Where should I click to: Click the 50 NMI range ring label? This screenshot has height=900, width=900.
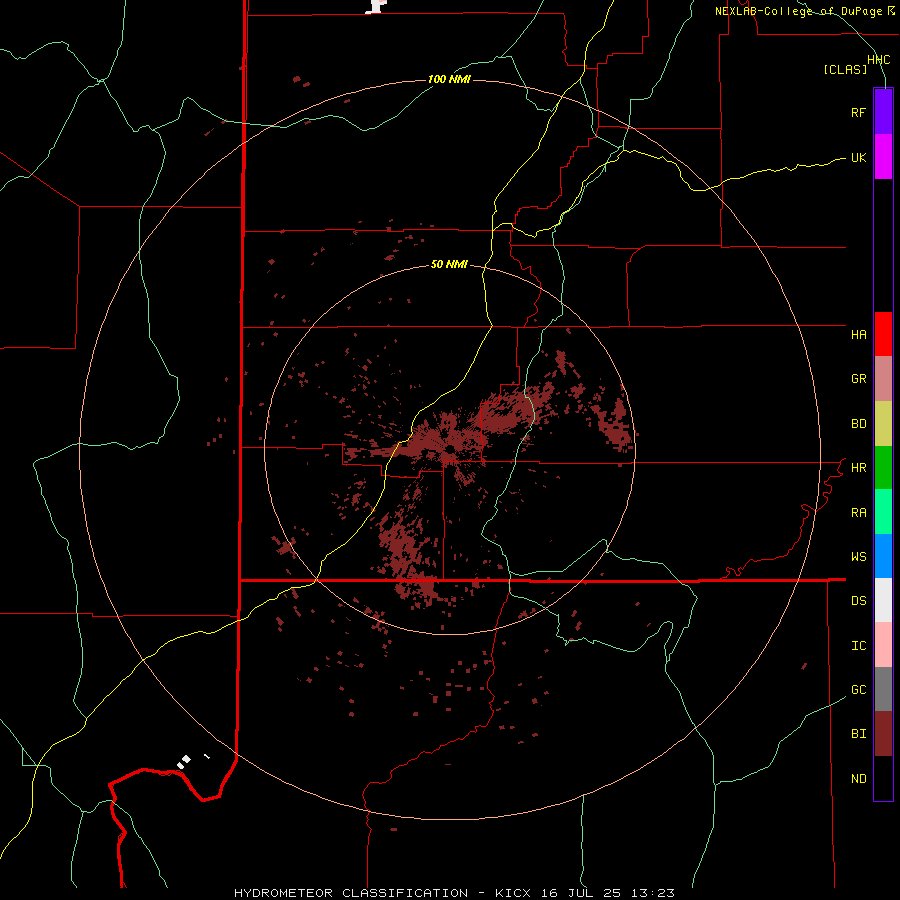point(449,264)
